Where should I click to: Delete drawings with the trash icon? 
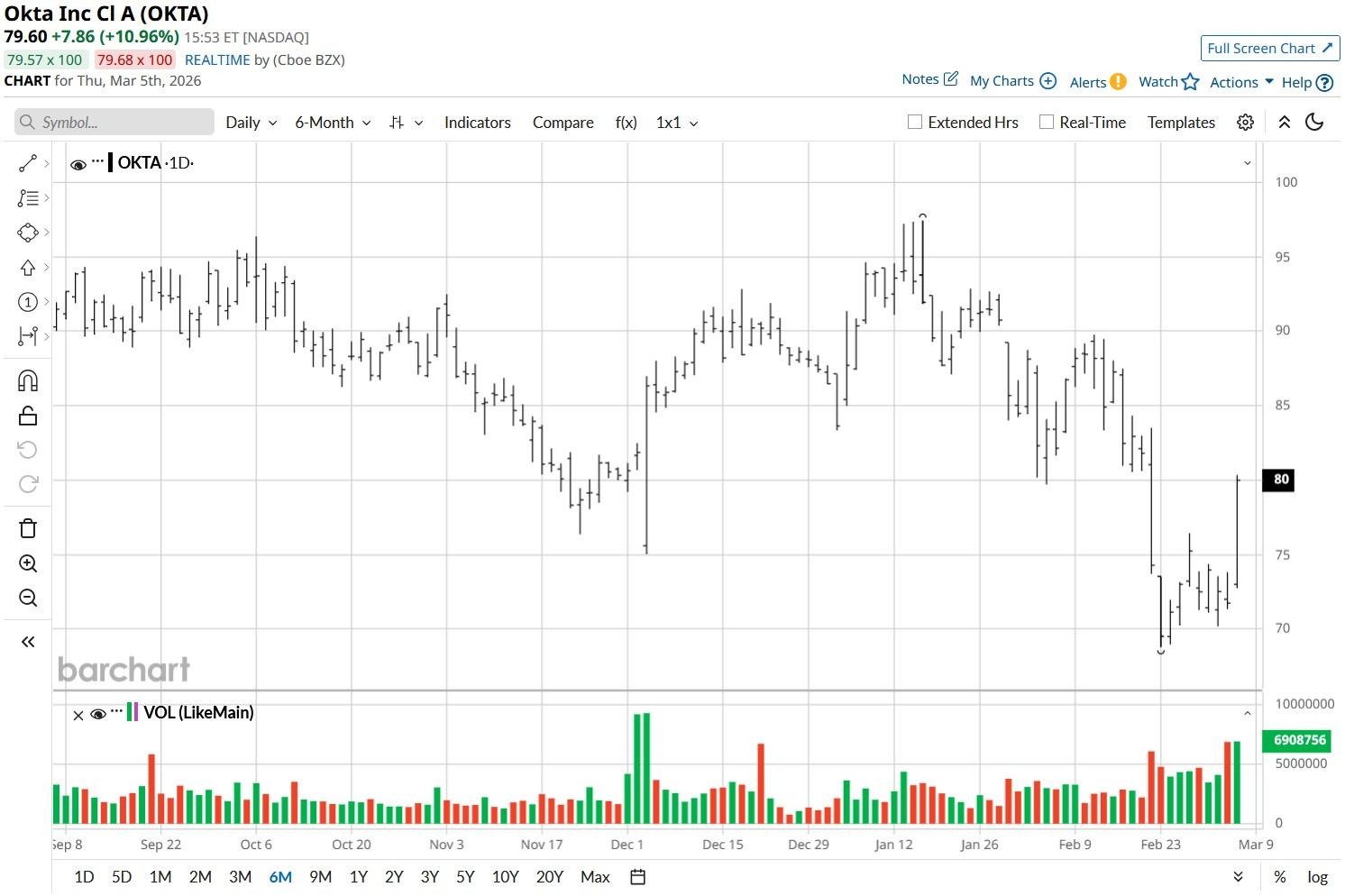click(28, 528)
